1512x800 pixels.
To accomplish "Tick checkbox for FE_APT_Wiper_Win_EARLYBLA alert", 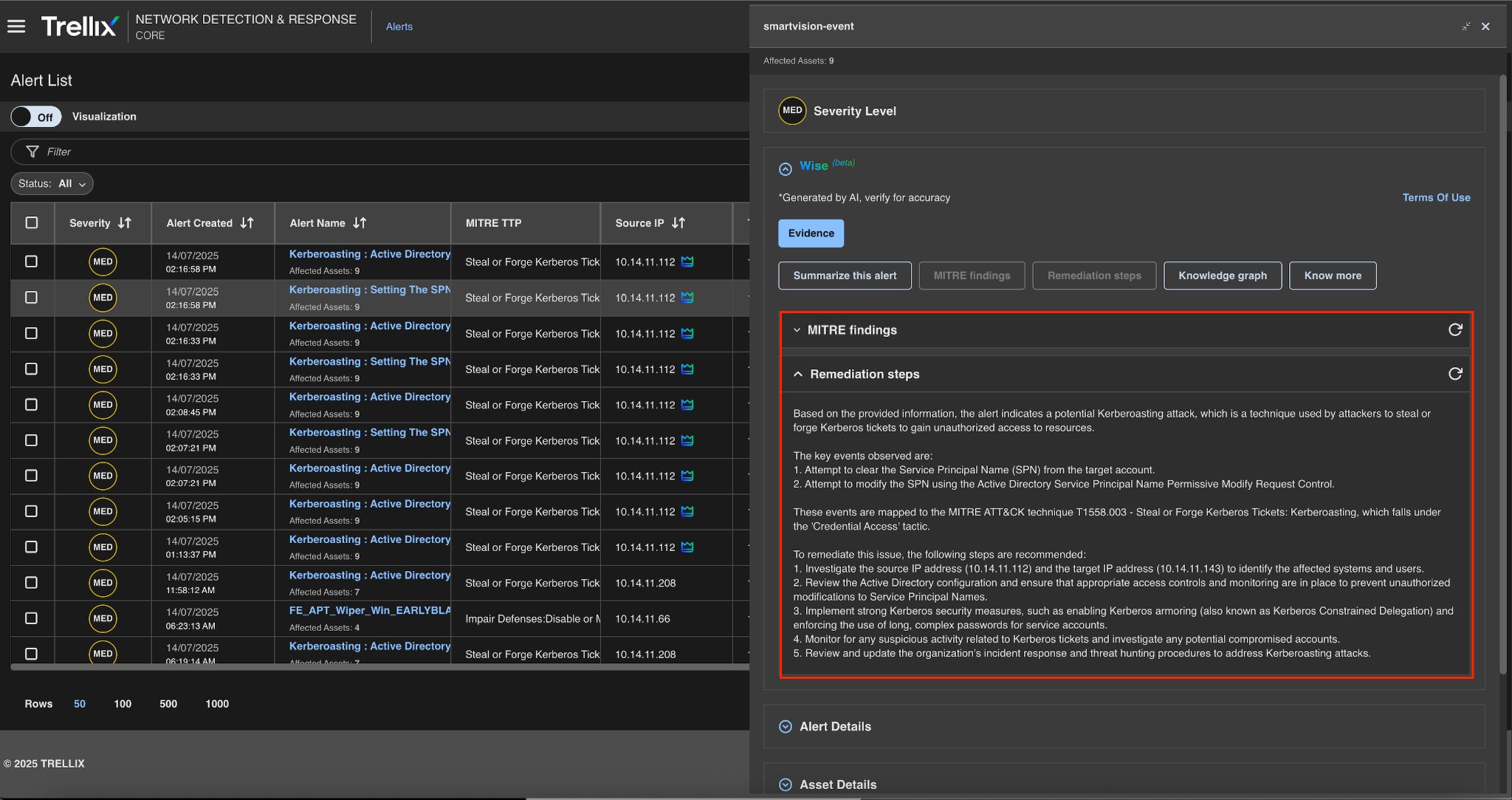I will [31, 618].
